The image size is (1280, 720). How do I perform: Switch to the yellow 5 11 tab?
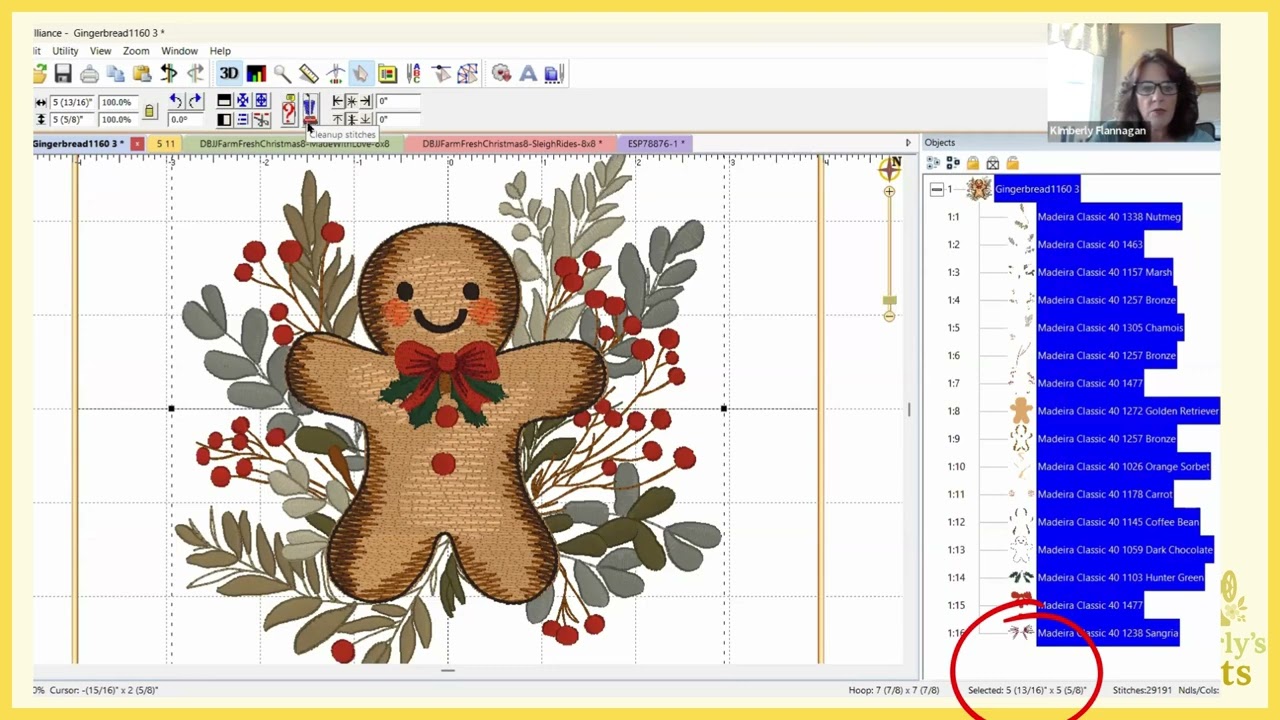tap(166, 144)
